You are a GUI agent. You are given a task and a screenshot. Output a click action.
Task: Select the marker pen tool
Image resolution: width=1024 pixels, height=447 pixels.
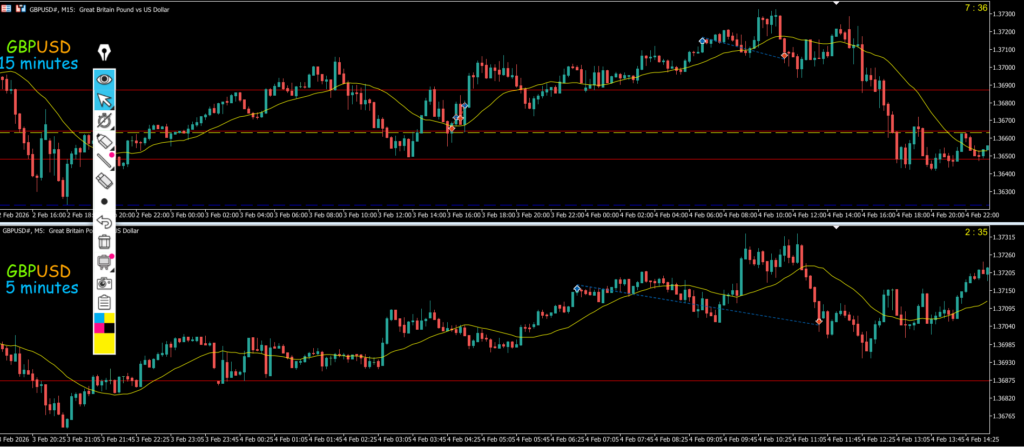(x=105, y=142)
